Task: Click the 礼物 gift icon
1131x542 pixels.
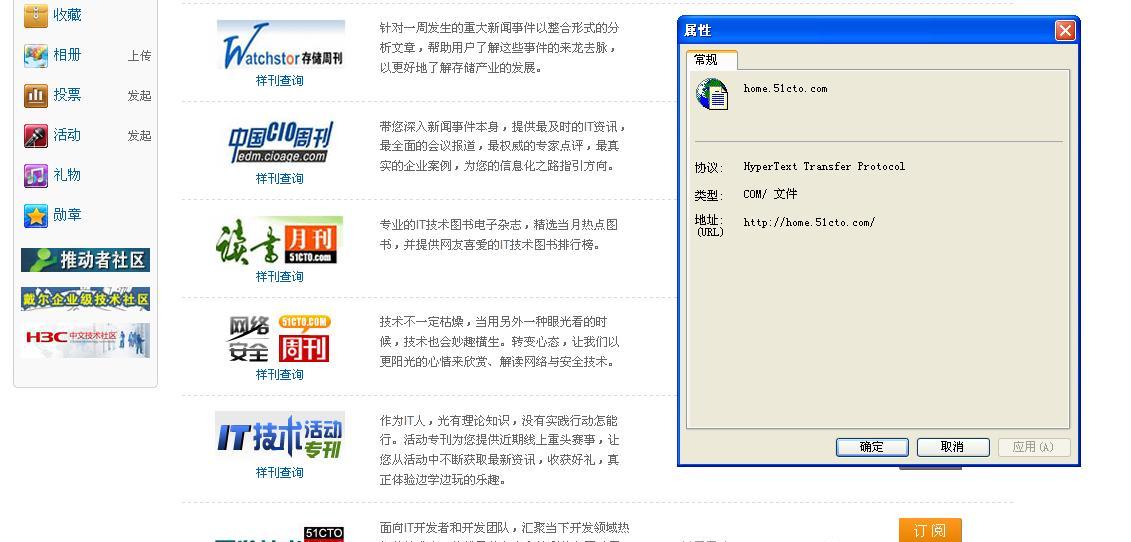Action: coord(35,175)
